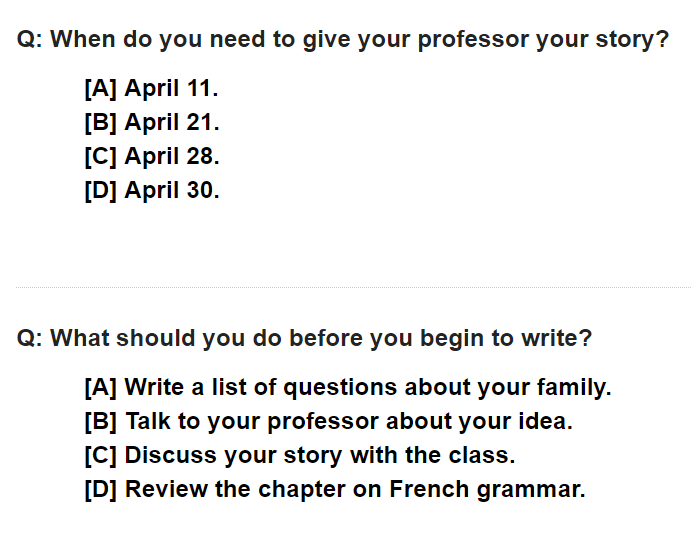The image size is (692, 535).
Task: Hit the [D] marker before 'Review the chapter'
Action: (101, 490)
